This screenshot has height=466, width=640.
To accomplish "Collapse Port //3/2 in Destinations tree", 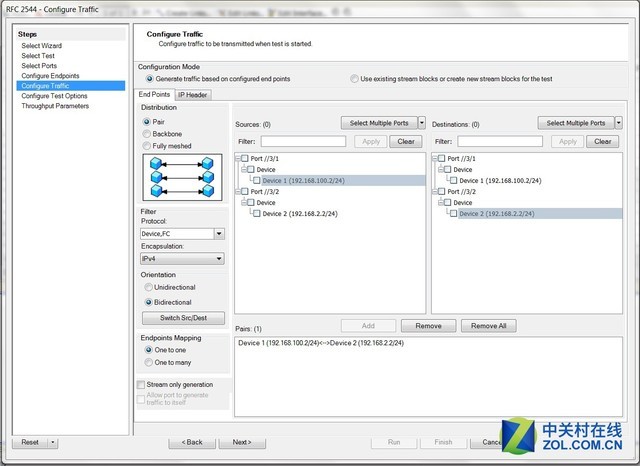I will [x=436, y=191].
